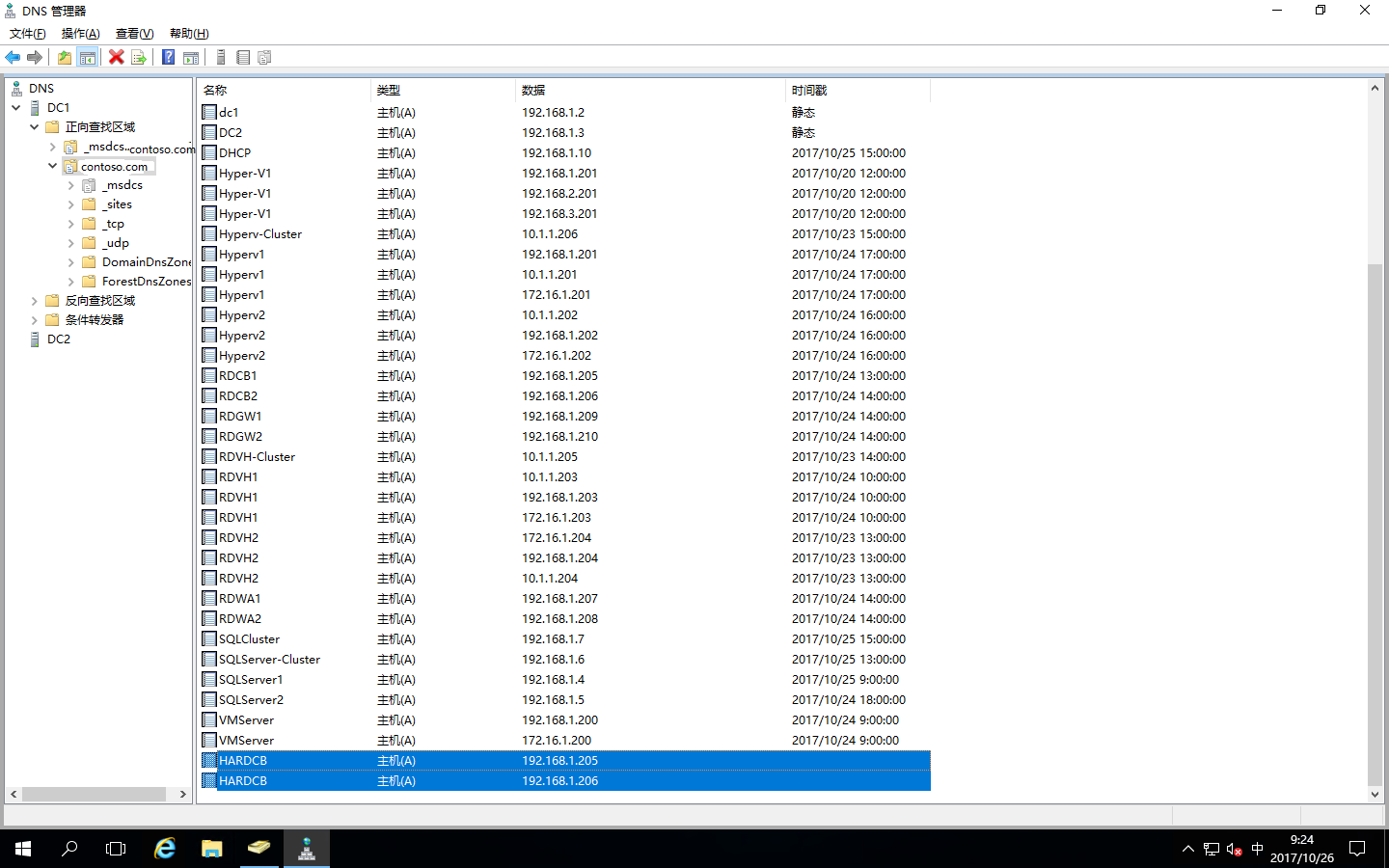Open the 操作(A) menu
This screenshot has width=1389, height=868.
[81, 34]
